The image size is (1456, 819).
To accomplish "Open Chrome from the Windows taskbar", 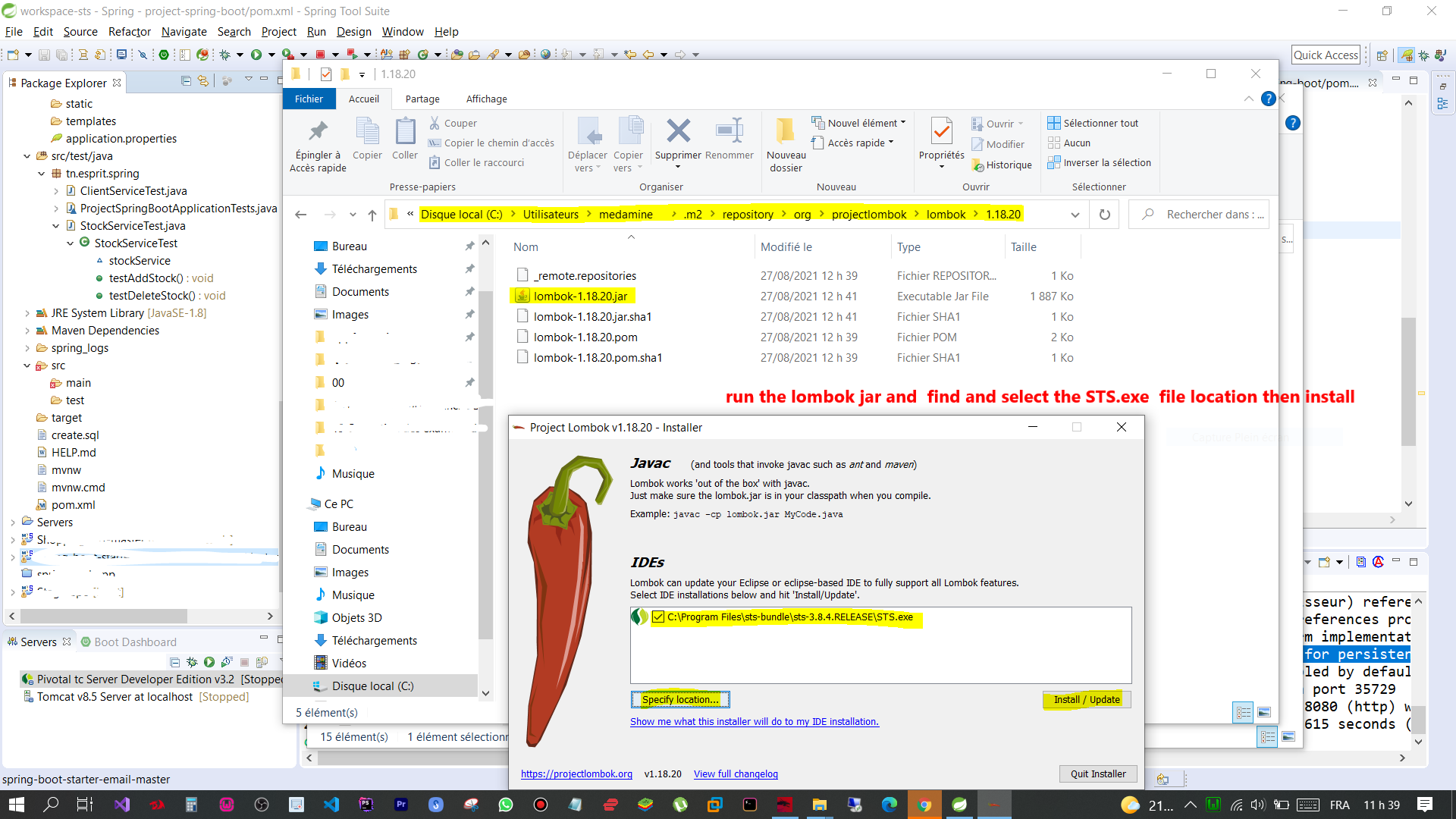I will [x=924, y=805].
